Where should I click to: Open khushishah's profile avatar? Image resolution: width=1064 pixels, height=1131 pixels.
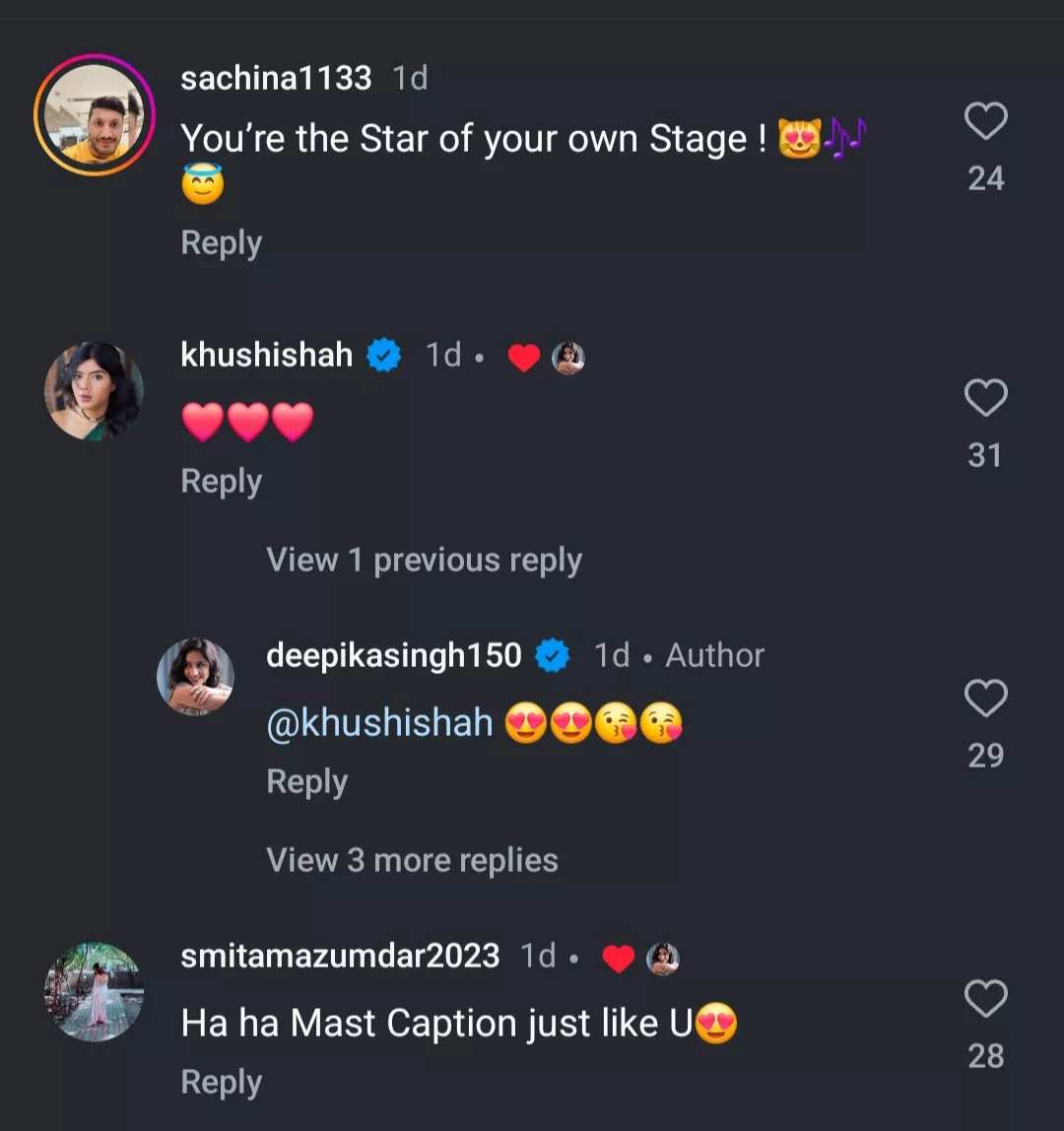(95, 391)
